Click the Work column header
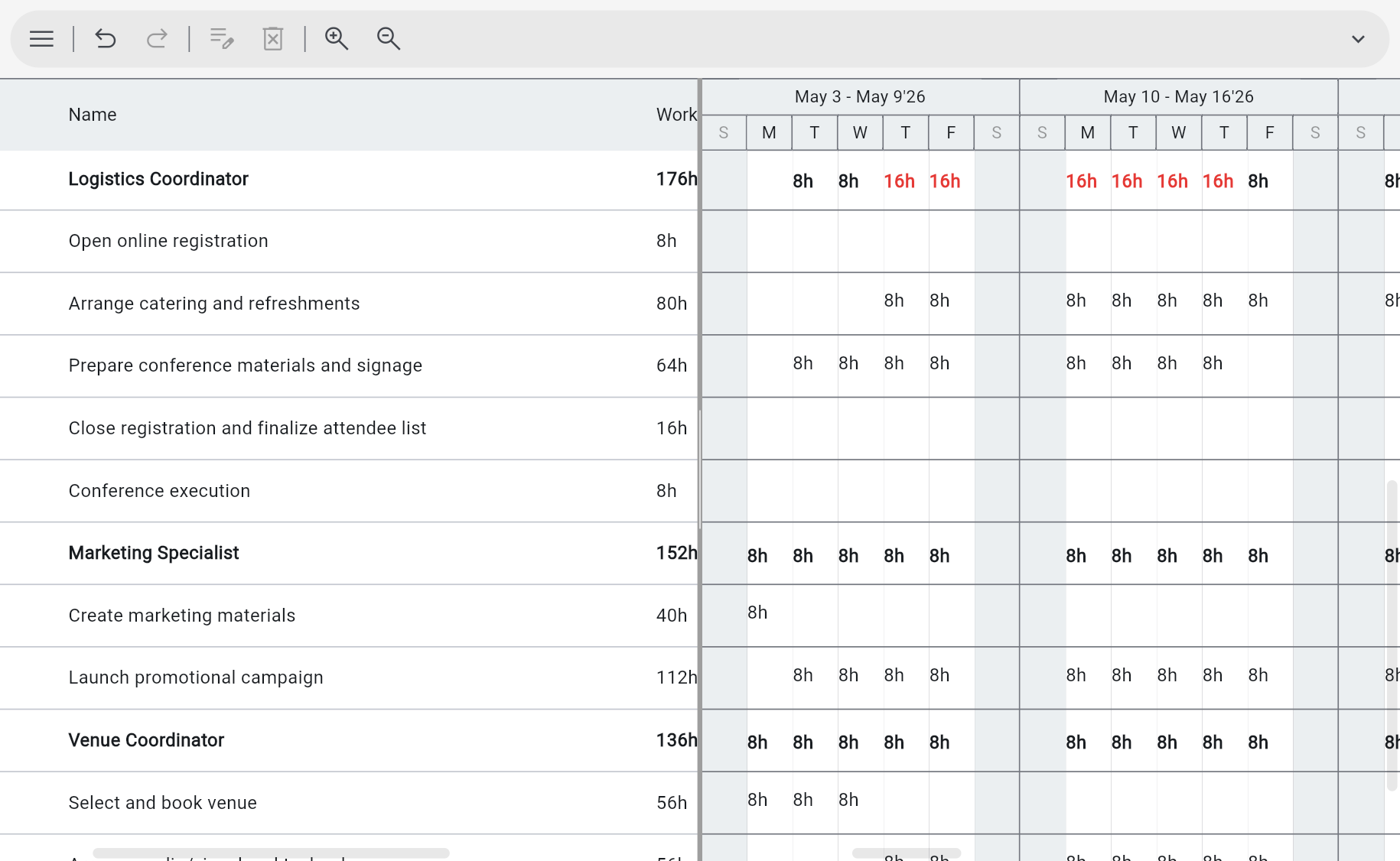 (x=676, y=114)
